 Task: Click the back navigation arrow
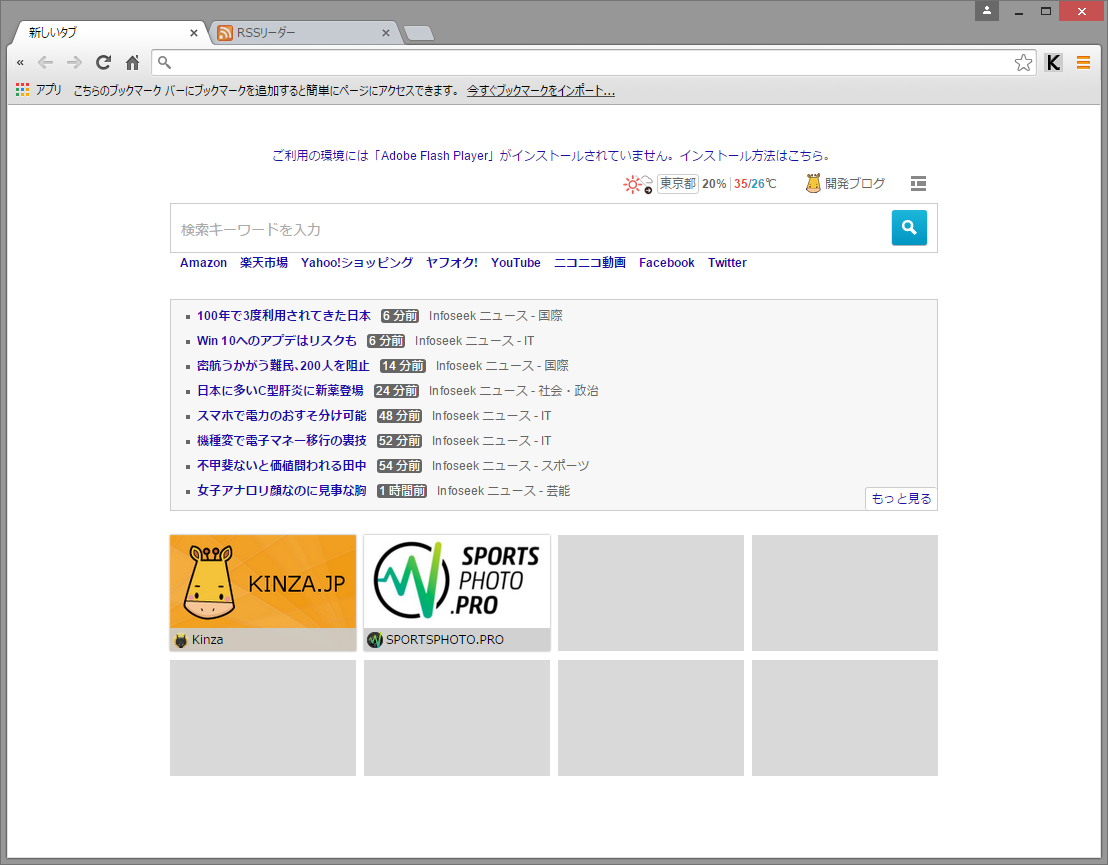tap(45, 62)
